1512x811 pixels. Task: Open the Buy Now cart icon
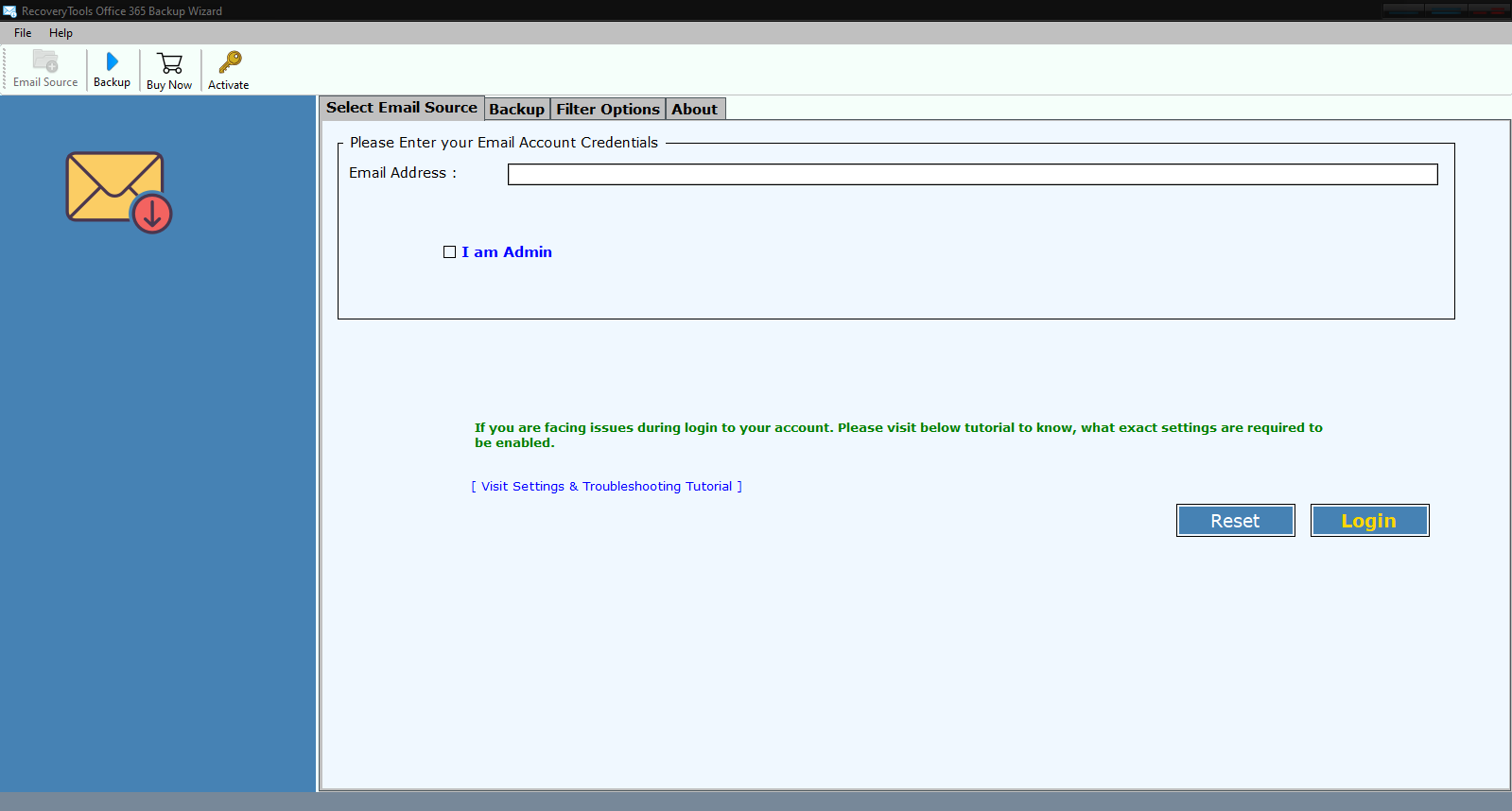click(169, 70)
